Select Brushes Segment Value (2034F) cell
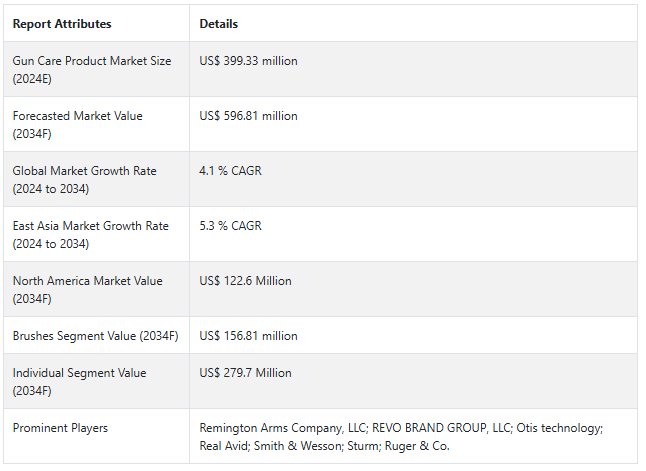Image resolution: width=646 pixels, height=471 pixels. [x=95, y=336]
